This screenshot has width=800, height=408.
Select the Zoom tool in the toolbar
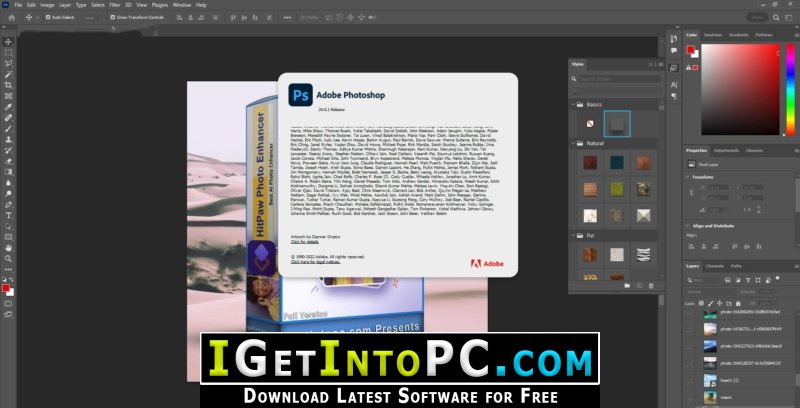coord(8,260)
